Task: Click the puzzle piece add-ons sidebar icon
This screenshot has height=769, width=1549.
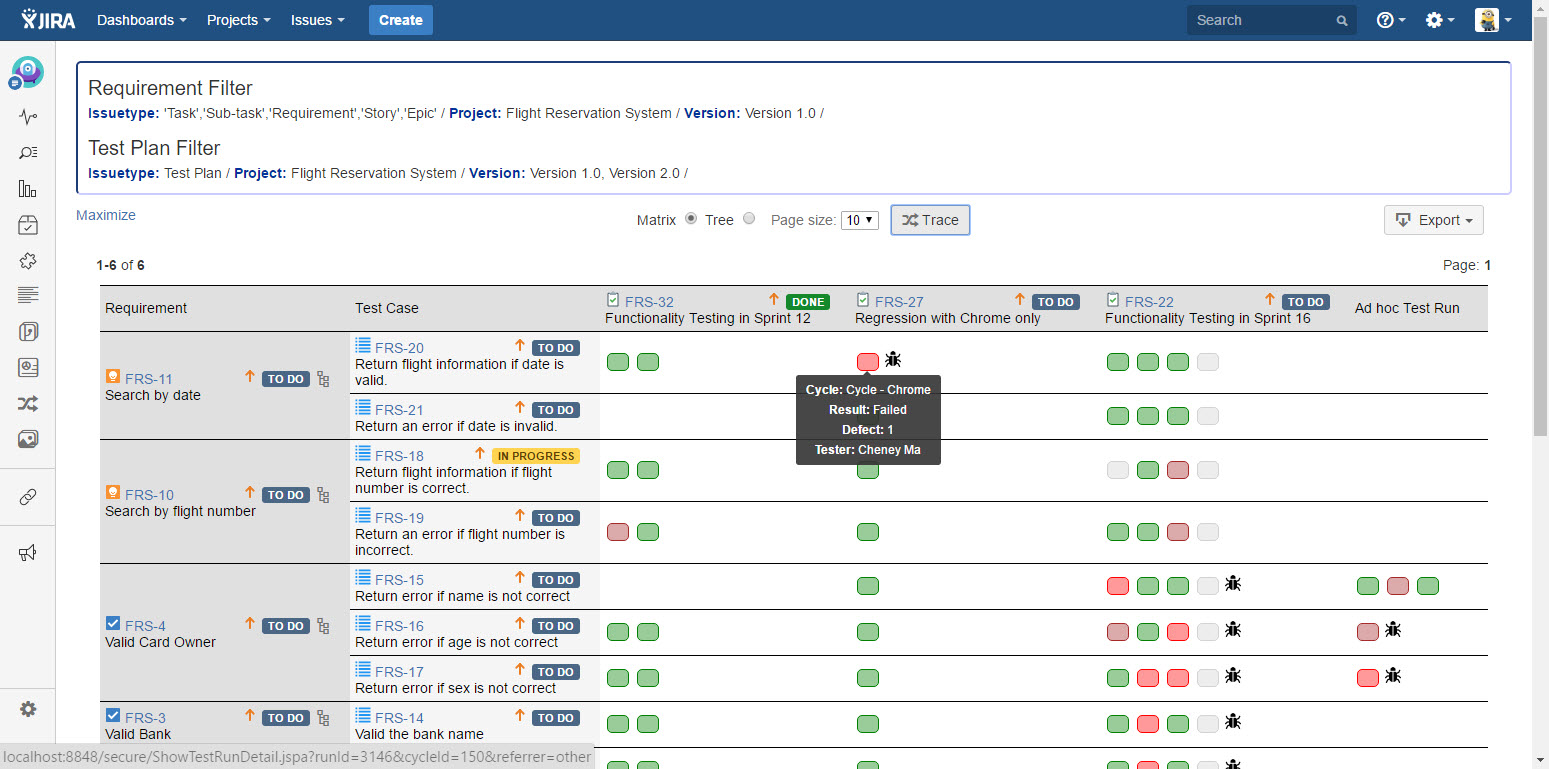Action: click(x=28, y=261)
